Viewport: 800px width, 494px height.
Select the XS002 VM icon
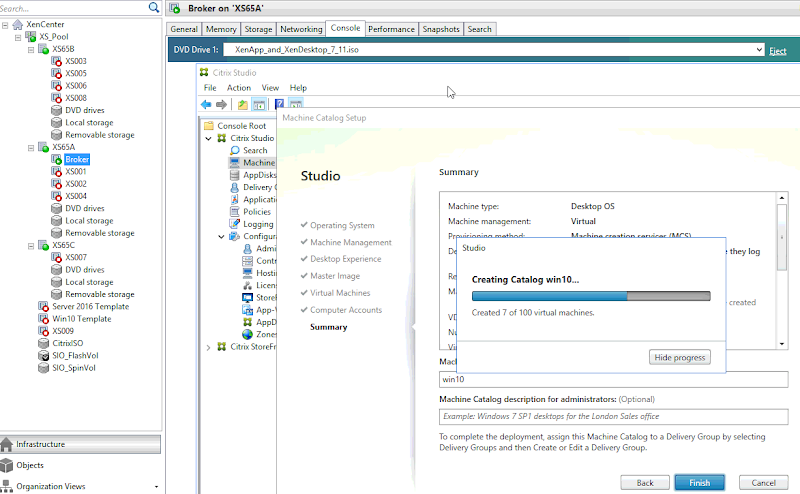57,184
